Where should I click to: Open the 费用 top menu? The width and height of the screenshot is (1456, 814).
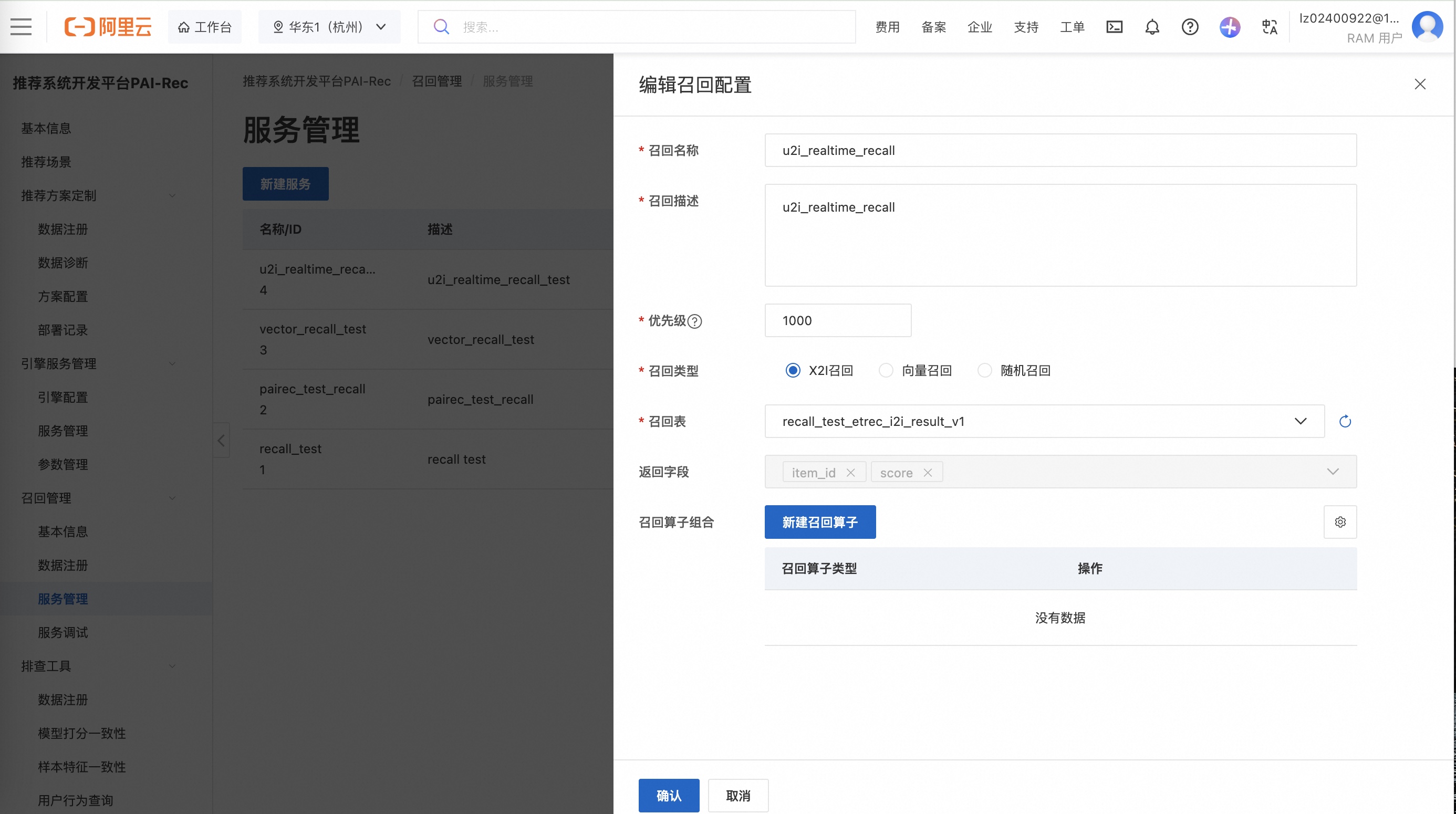click(887, 27)
